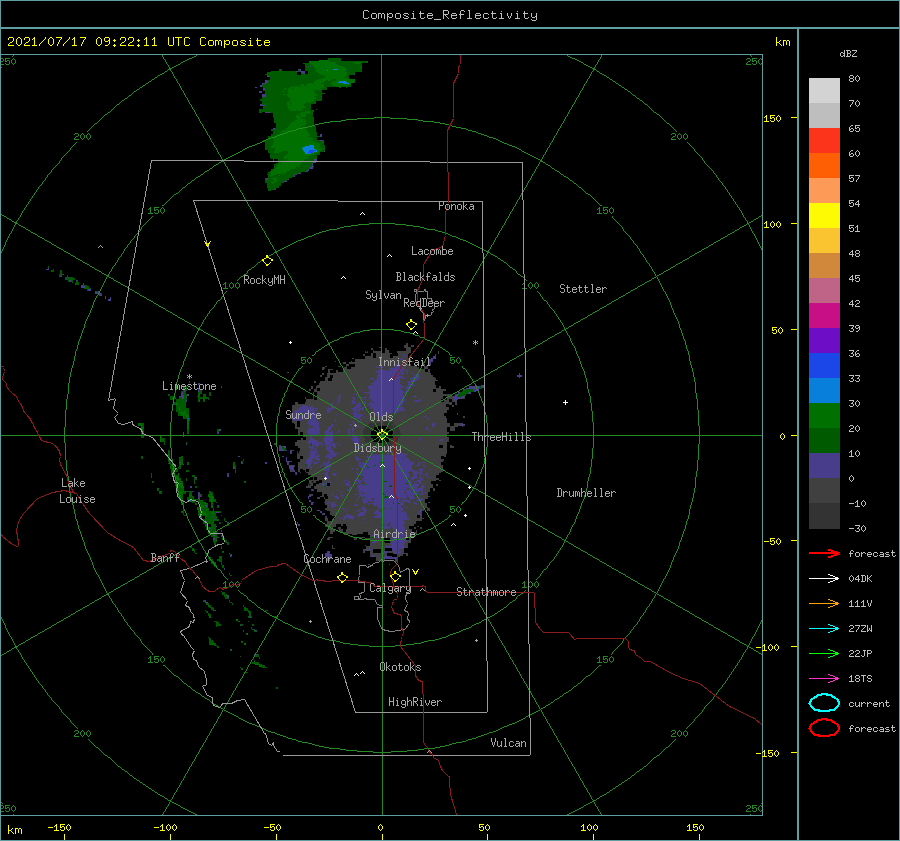This screenshot has width=900, height=841.
Task: Click the Sundre city label
Action: click(303, 414)
